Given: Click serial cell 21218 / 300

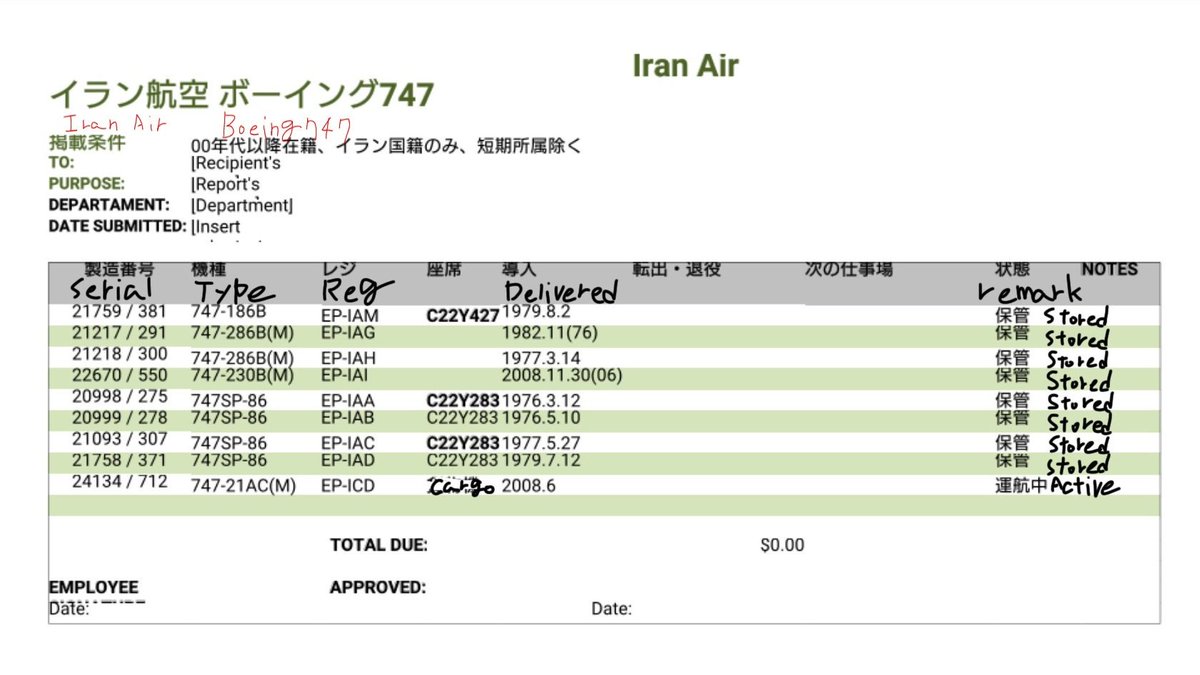Looking at the screenshot, I should tap(120, 354).
